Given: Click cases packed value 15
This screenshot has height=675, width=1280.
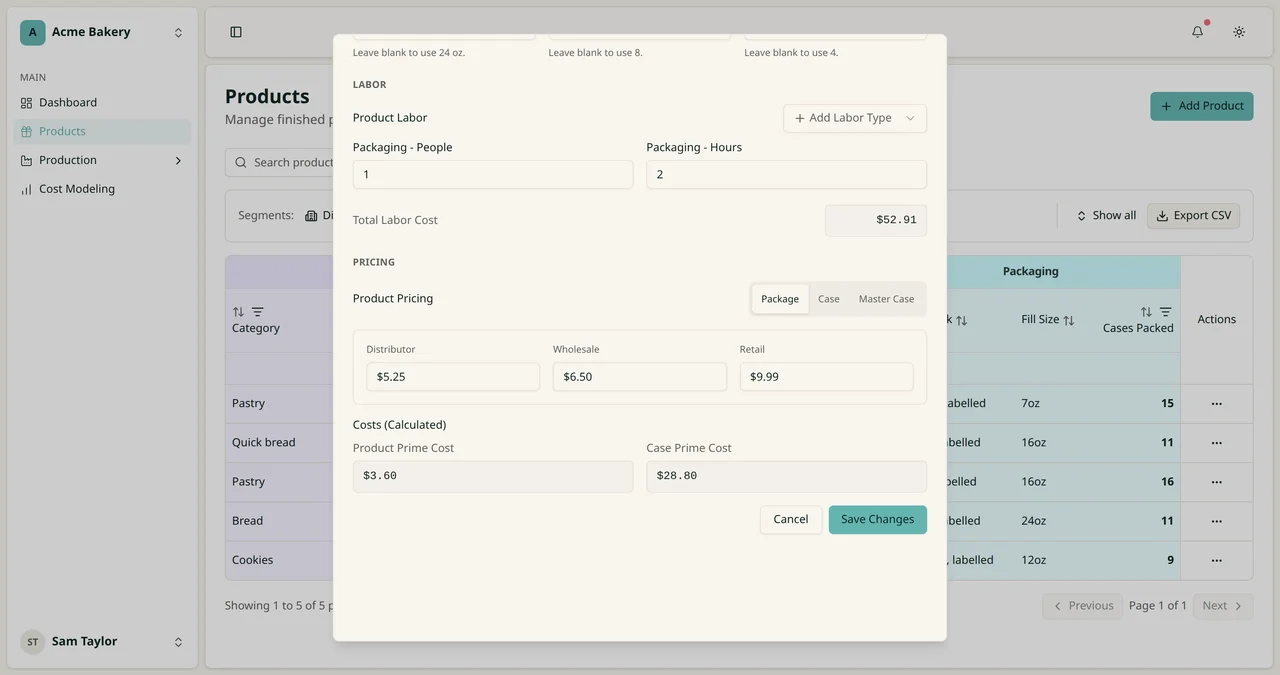Looking at the screenshot, I should (1167, 404).
